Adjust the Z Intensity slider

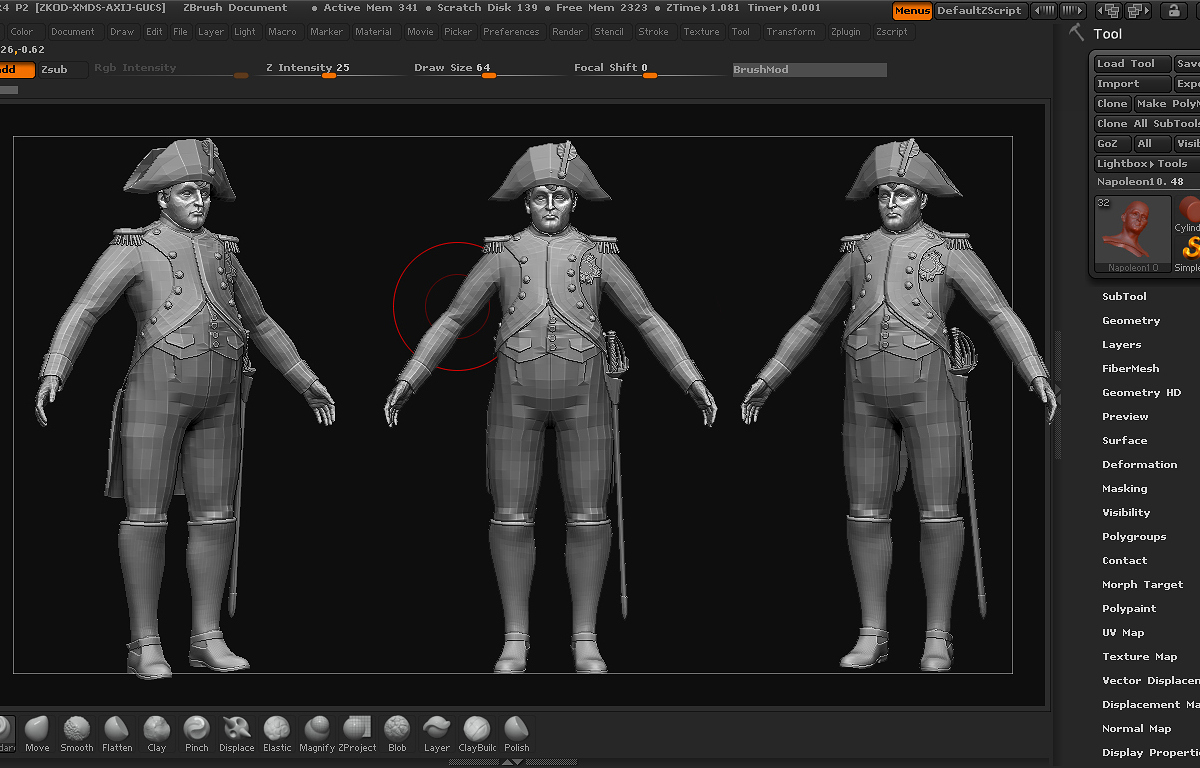(x=328, y=70)
